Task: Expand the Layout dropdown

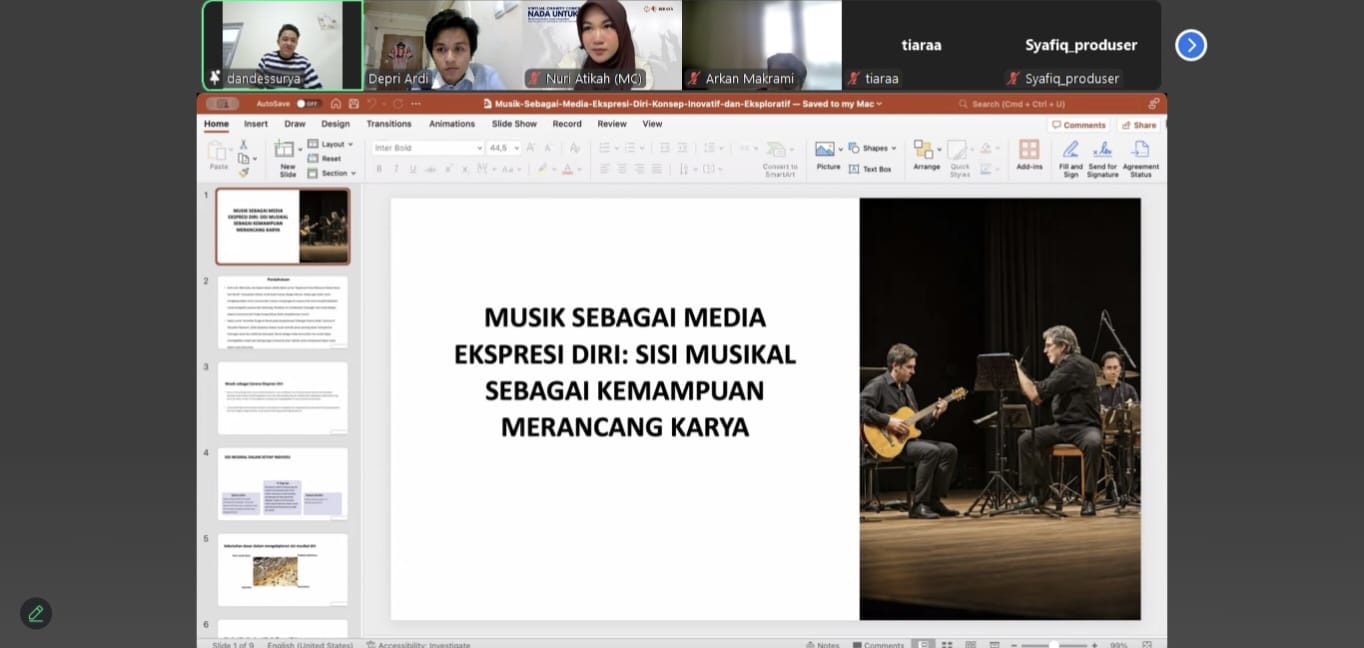Action: pos(331,144)
